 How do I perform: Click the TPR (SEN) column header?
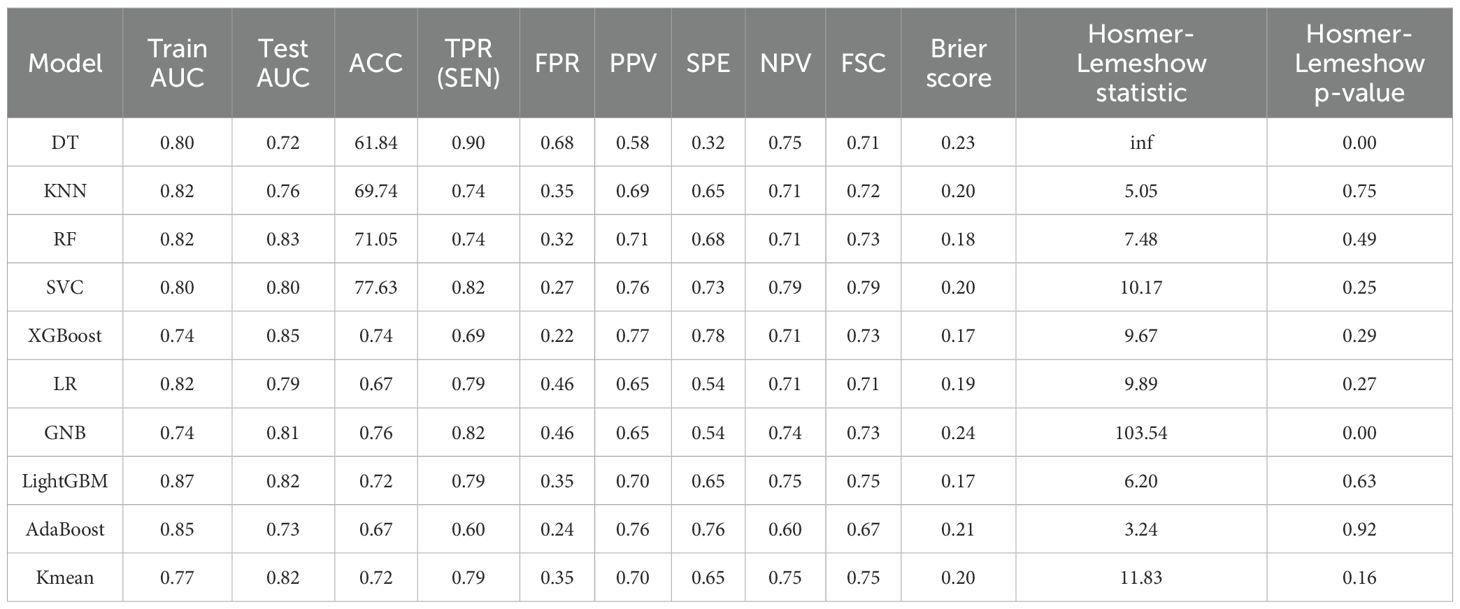[471, 64]
